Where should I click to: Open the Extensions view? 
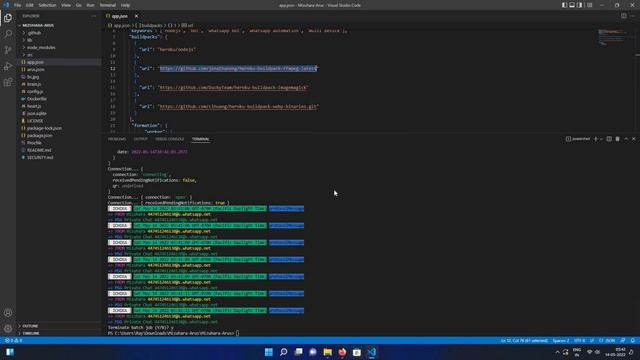point(8,82)
